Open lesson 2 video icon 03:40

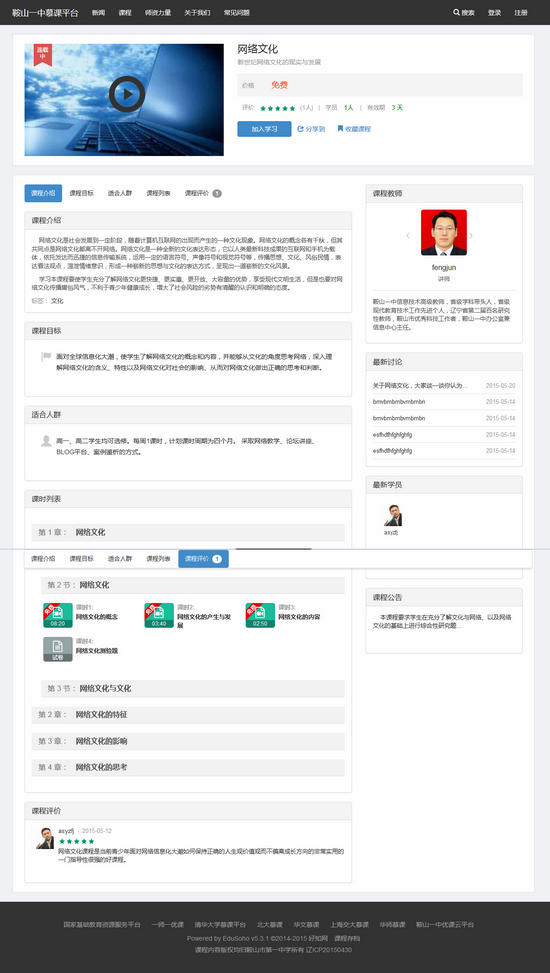coord(159,615)
